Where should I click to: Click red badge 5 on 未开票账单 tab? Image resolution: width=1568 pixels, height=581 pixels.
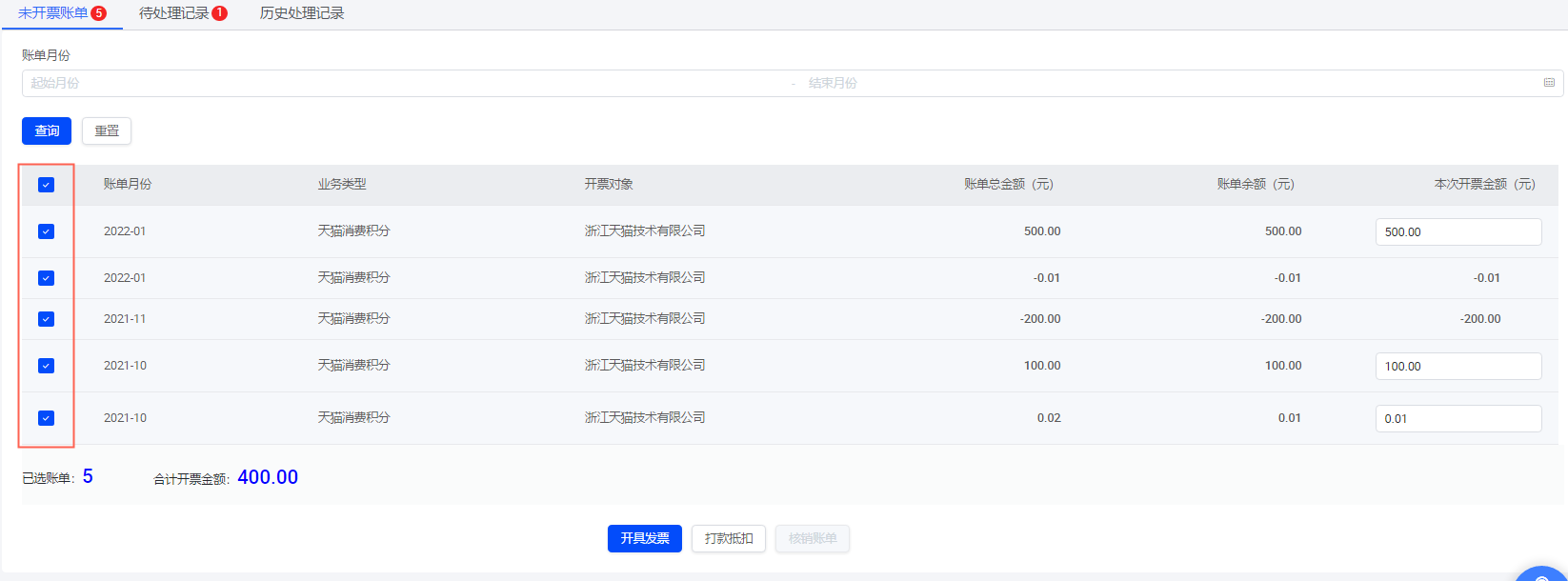click(x=98, y=13)
